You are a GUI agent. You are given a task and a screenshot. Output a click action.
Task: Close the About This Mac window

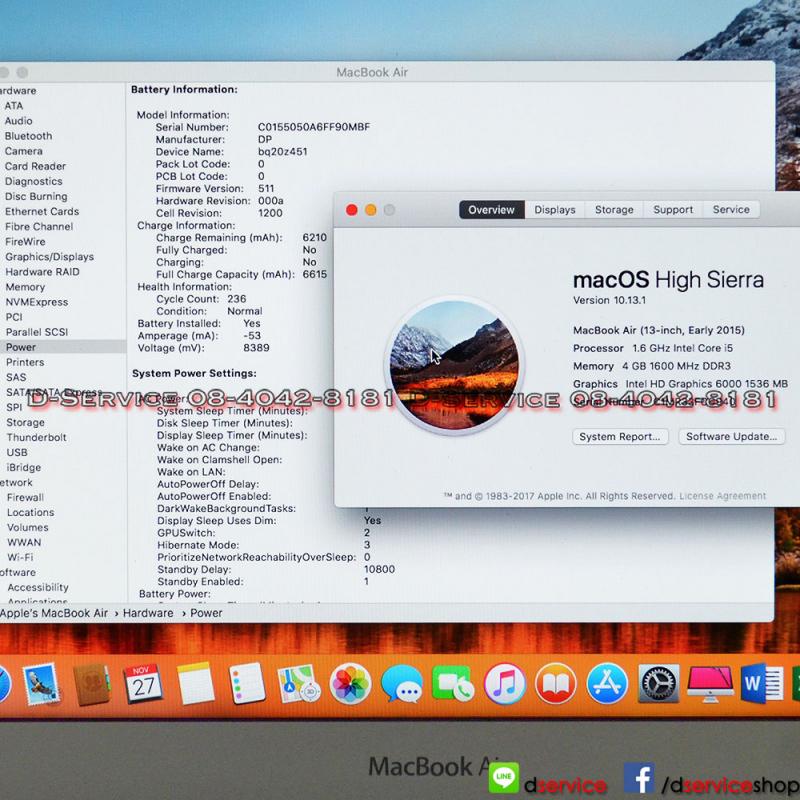coord(352,210)
